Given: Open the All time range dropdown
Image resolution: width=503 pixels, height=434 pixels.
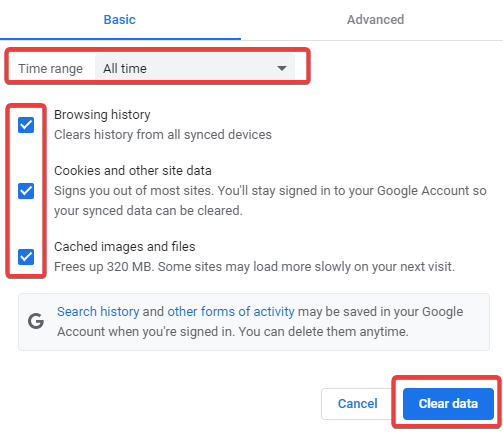Looking at the screenshot, I should (195, 68).
